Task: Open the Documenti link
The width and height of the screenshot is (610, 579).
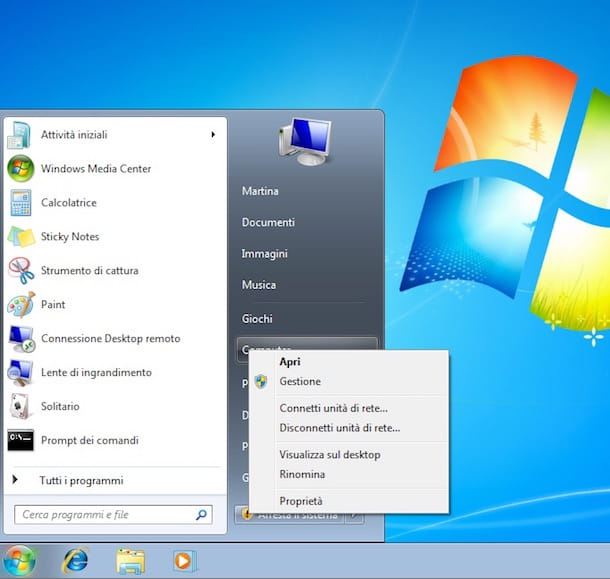Action: click(268, 223)
